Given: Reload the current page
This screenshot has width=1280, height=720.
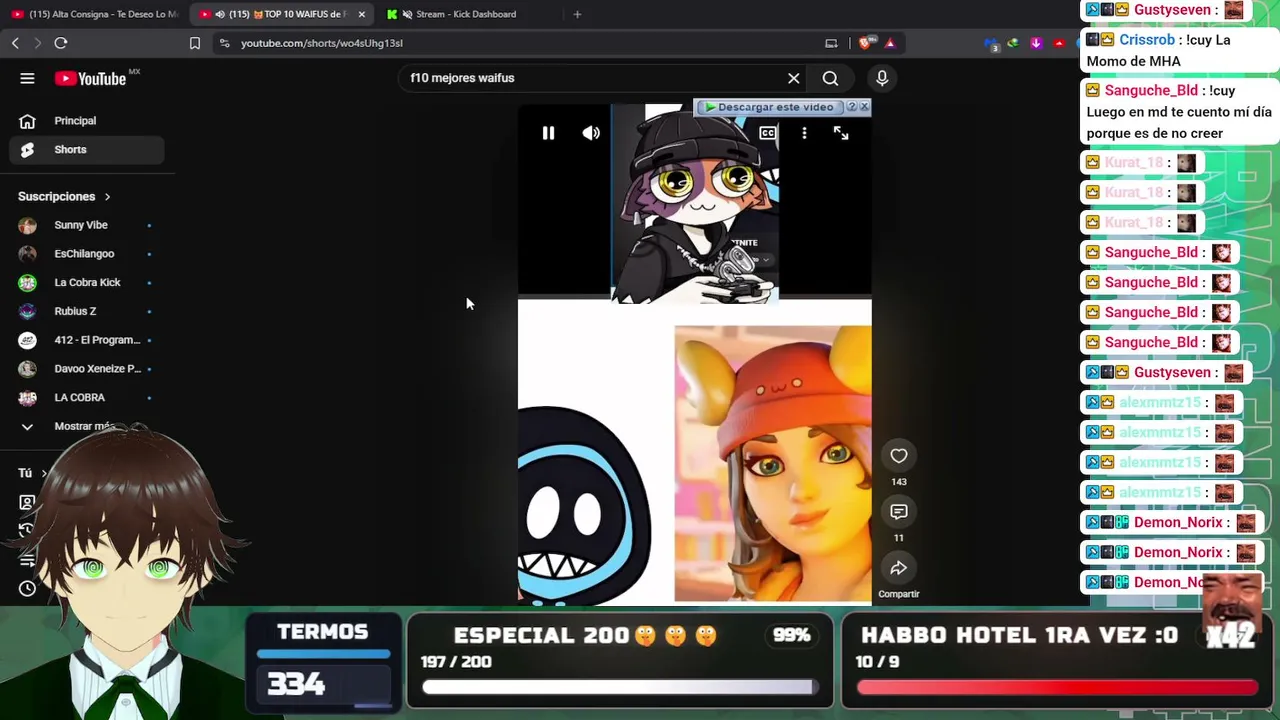Looking at the screenshot, I should click(61, 43).
